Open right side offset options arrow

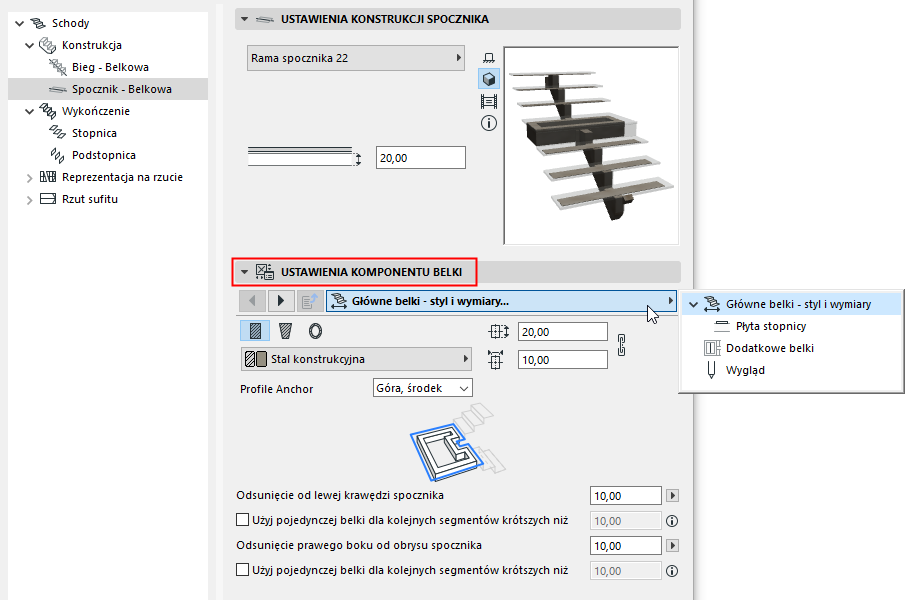pyautogui.click(x=672, y=546)
